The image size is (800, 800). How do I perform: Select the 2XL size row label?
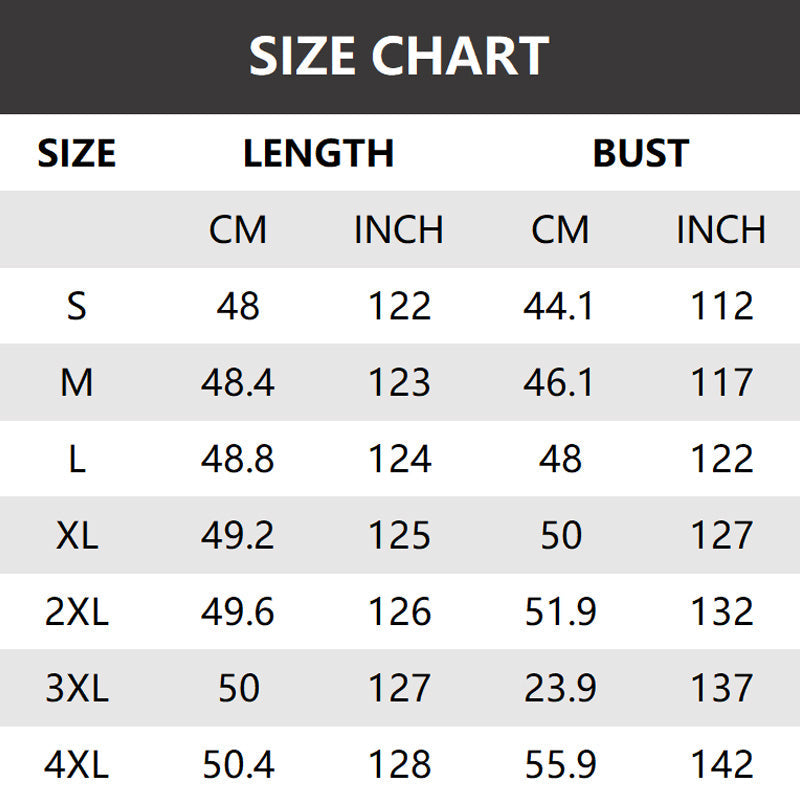(77, 612)
